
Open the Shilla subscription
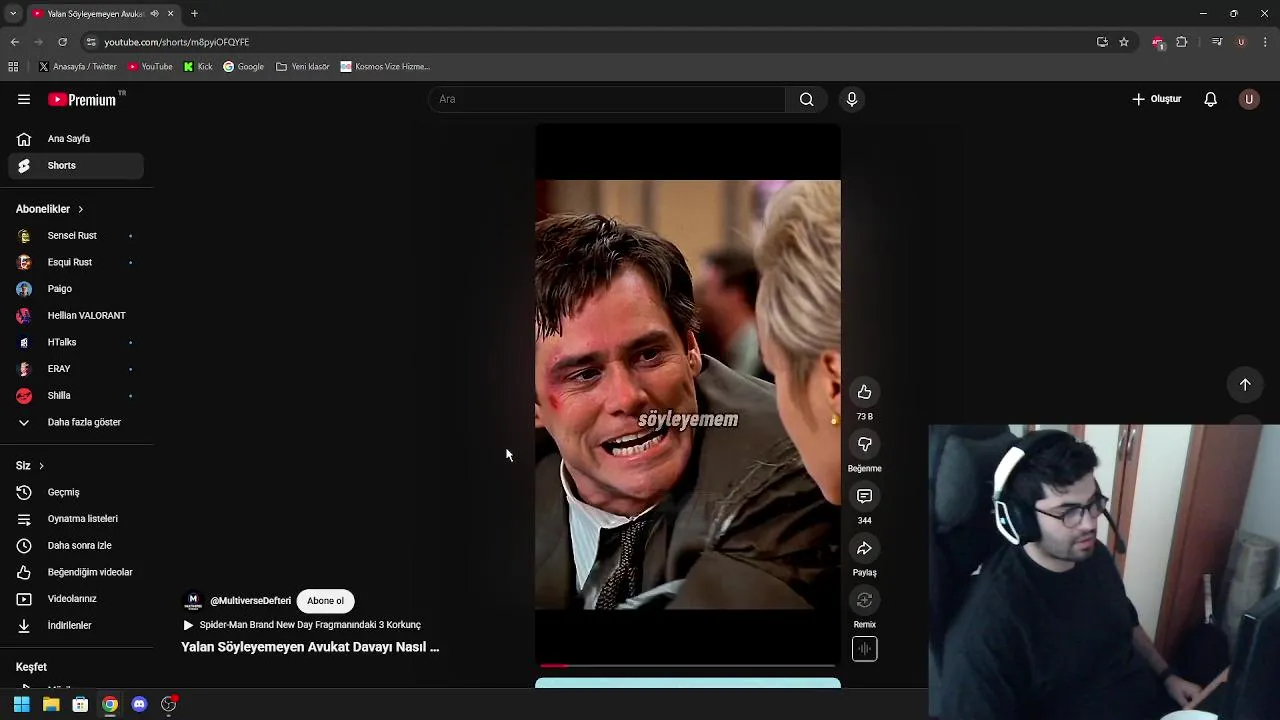click(76, 396)
